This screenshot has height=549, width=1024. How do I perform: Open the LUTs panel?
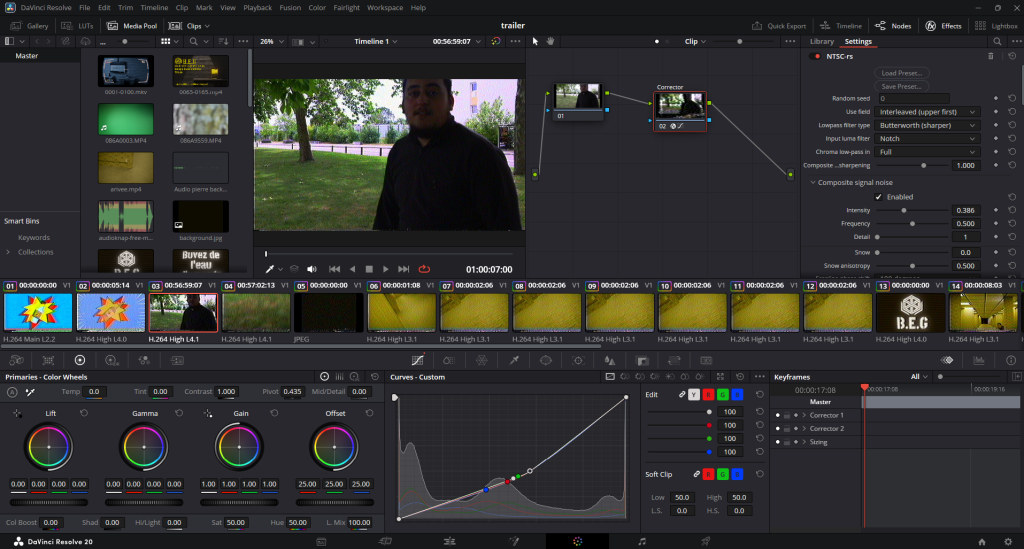pyautogui.click(x=77, y=26)
